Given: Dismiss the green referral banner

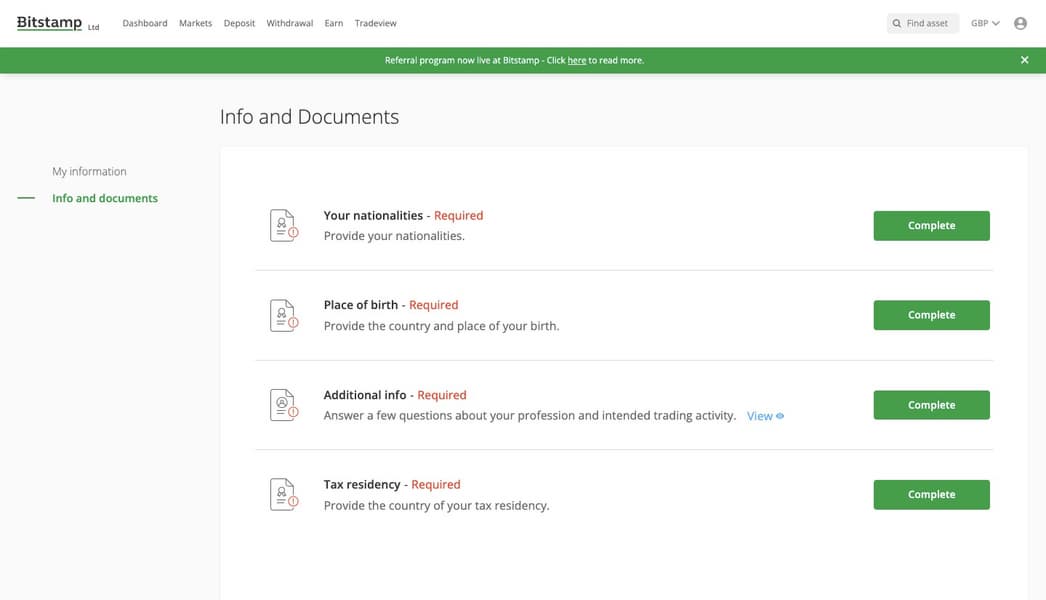Looking at the screenshot, I should (x=1024, y=60).
